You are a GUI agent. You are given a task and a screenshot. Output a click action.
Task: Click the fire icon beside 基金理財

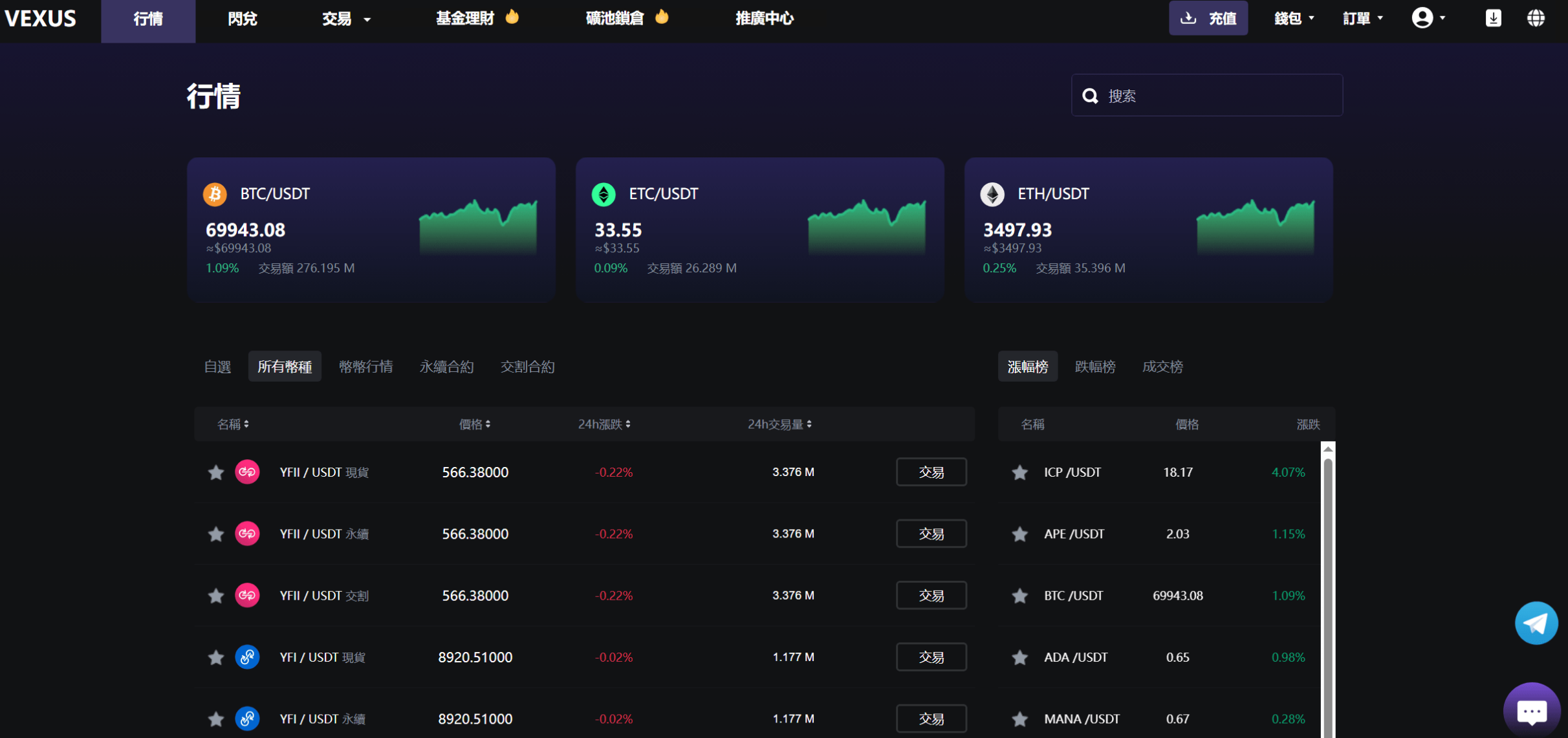[512, 16]
